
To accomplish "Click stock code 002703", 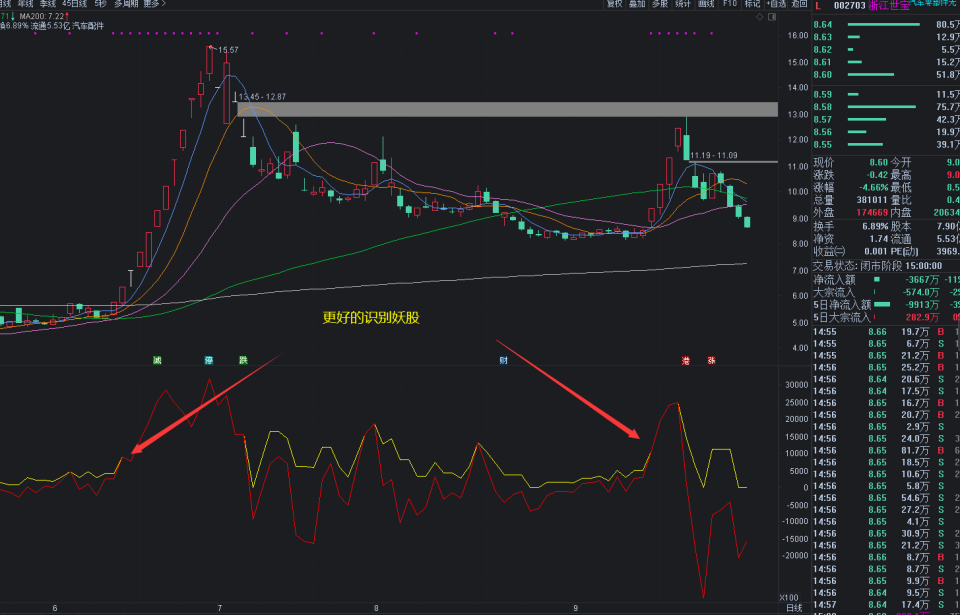I will (x=850, y=6).
